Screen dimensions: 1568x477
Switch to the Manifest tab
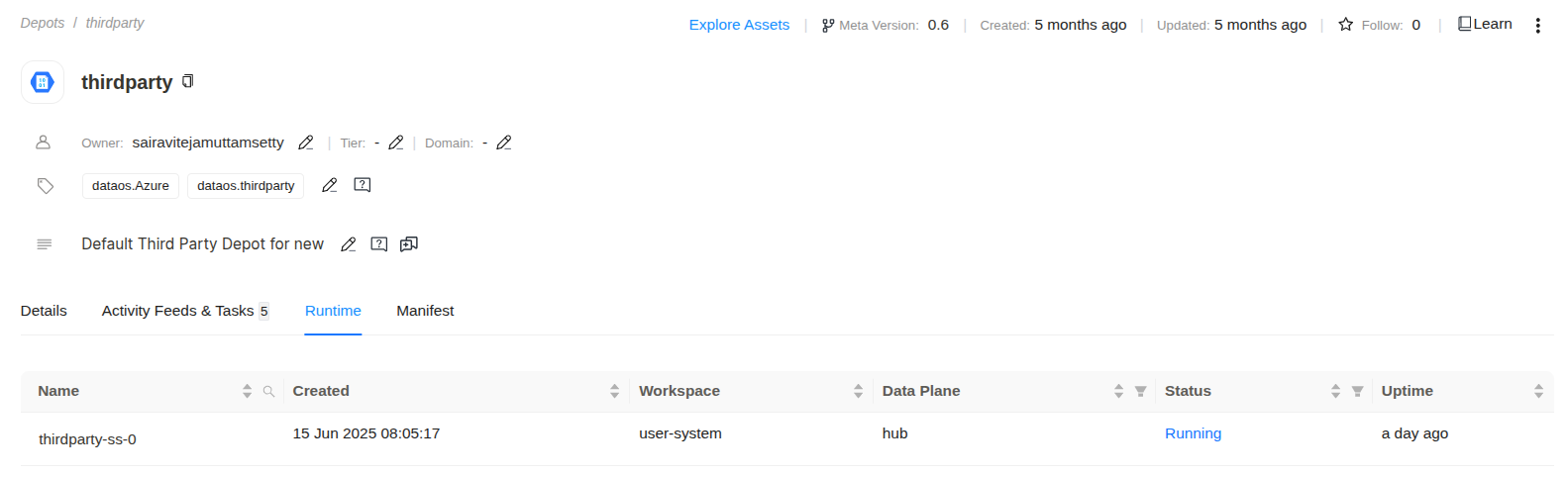pos(425,311)
